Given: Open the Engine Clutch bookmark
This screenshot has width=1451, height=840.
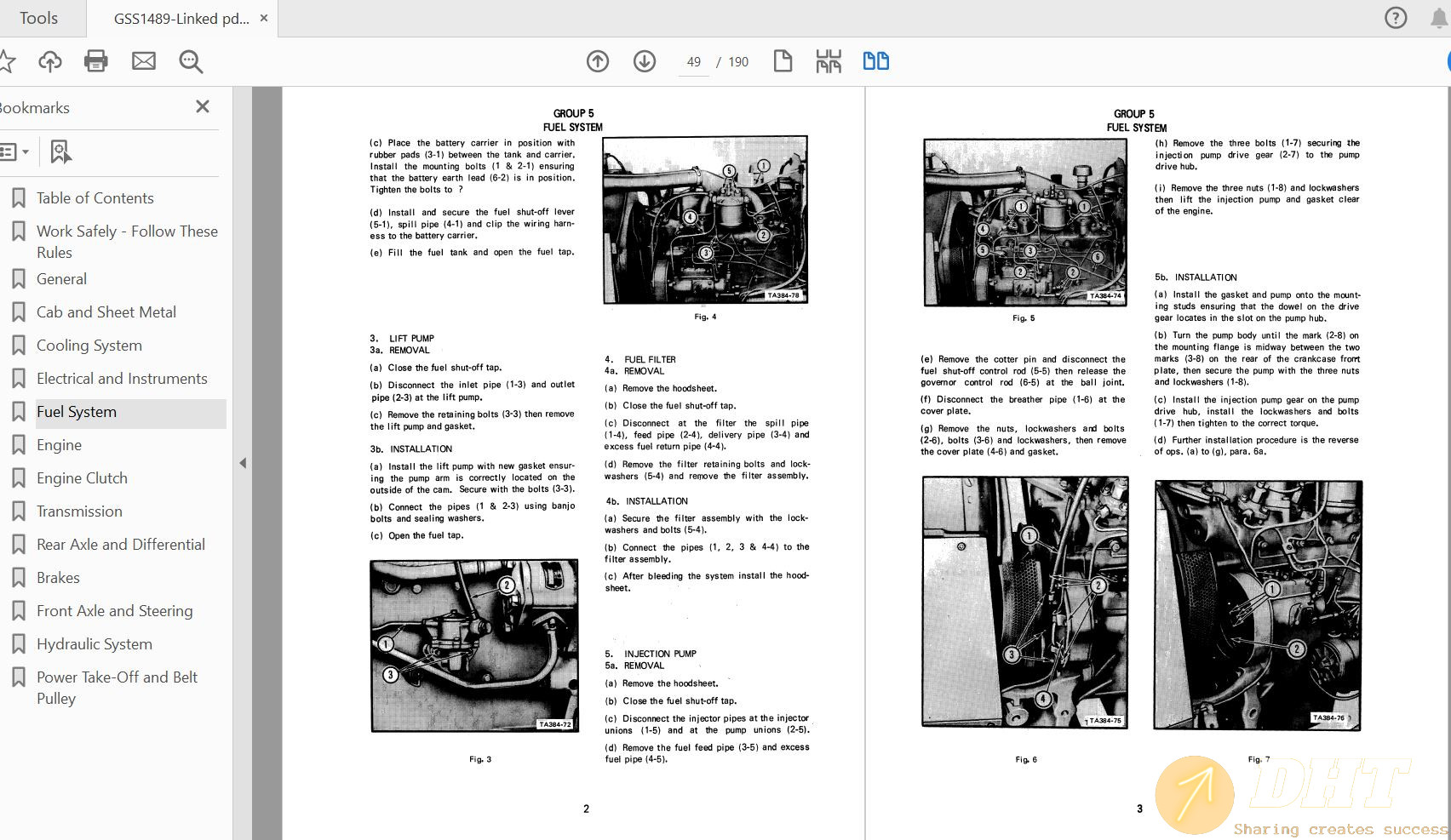Looking at the screenshot, I should tap(82, 478).
